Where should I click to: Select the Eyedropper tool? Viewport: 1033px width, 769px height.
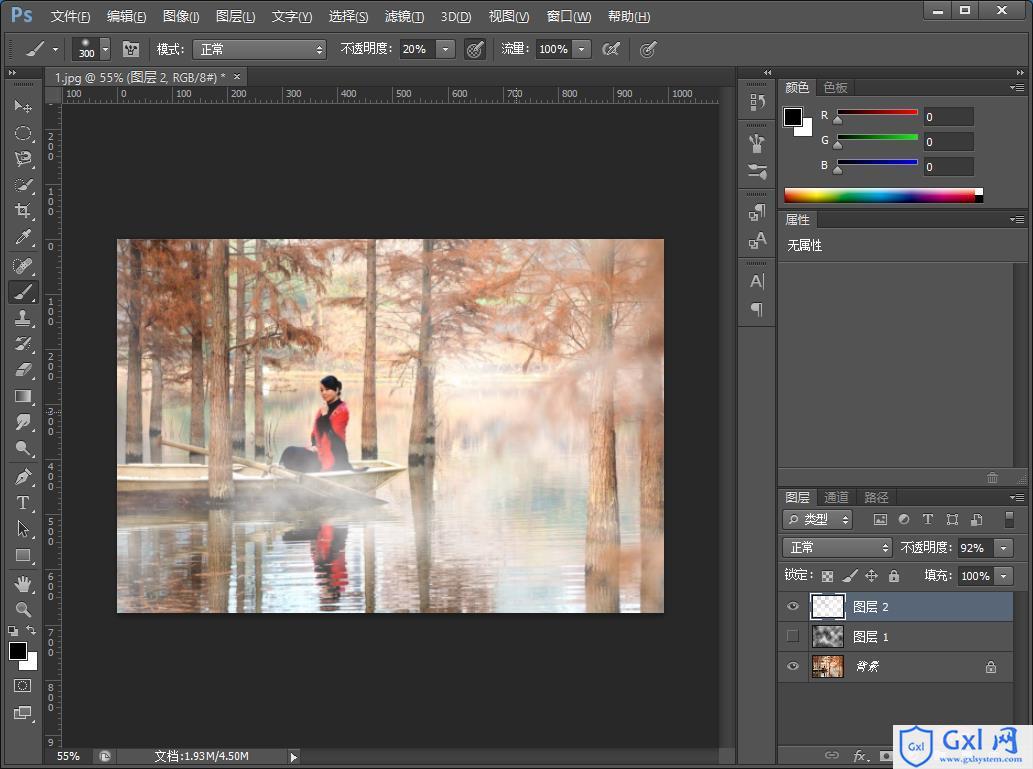click(x=23, y=237)
